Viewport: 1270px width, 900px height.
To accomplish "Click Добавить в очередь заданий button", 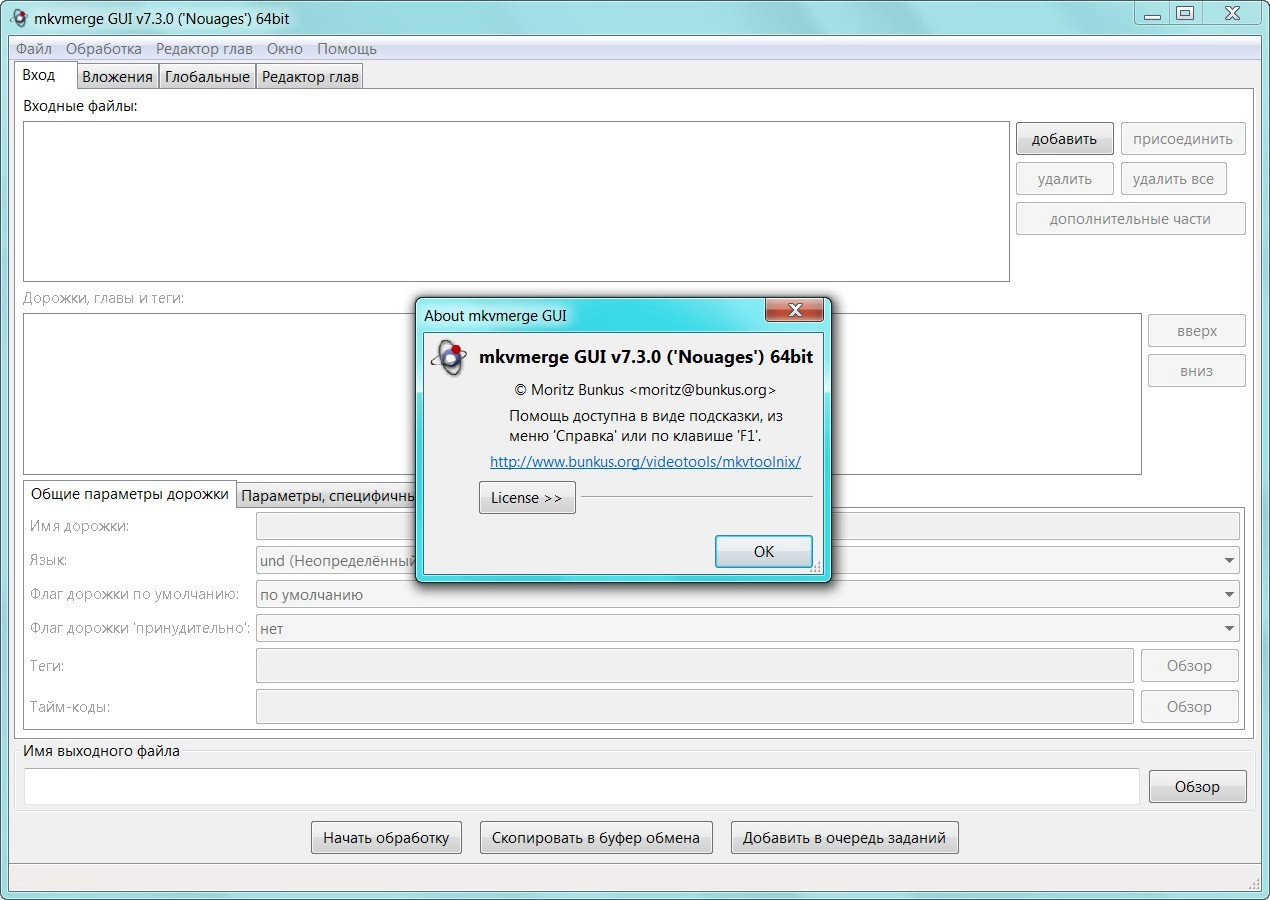I will click(x=844, y=838).
